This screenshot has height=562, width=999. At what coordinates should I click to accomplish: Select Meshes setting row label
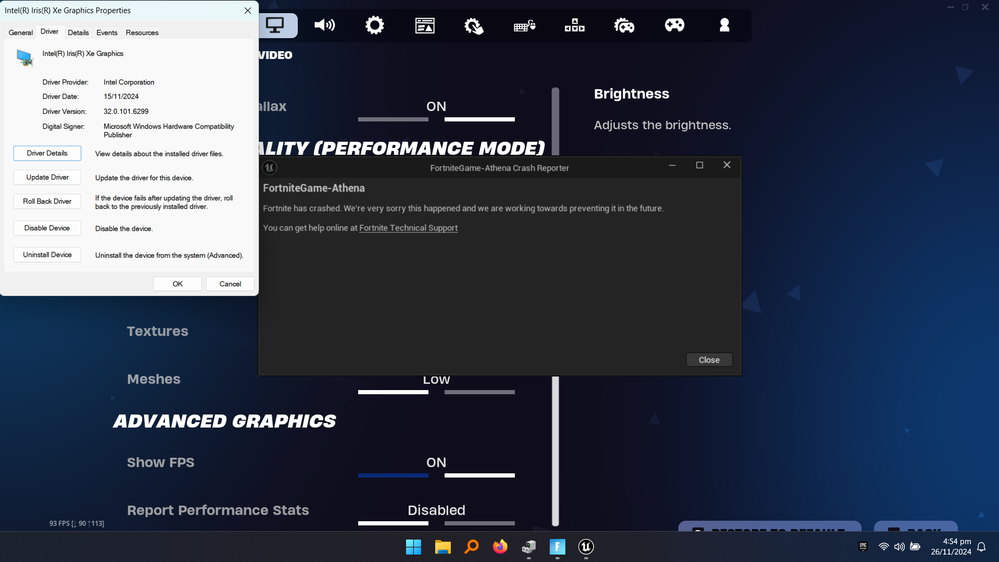point(154,379)
